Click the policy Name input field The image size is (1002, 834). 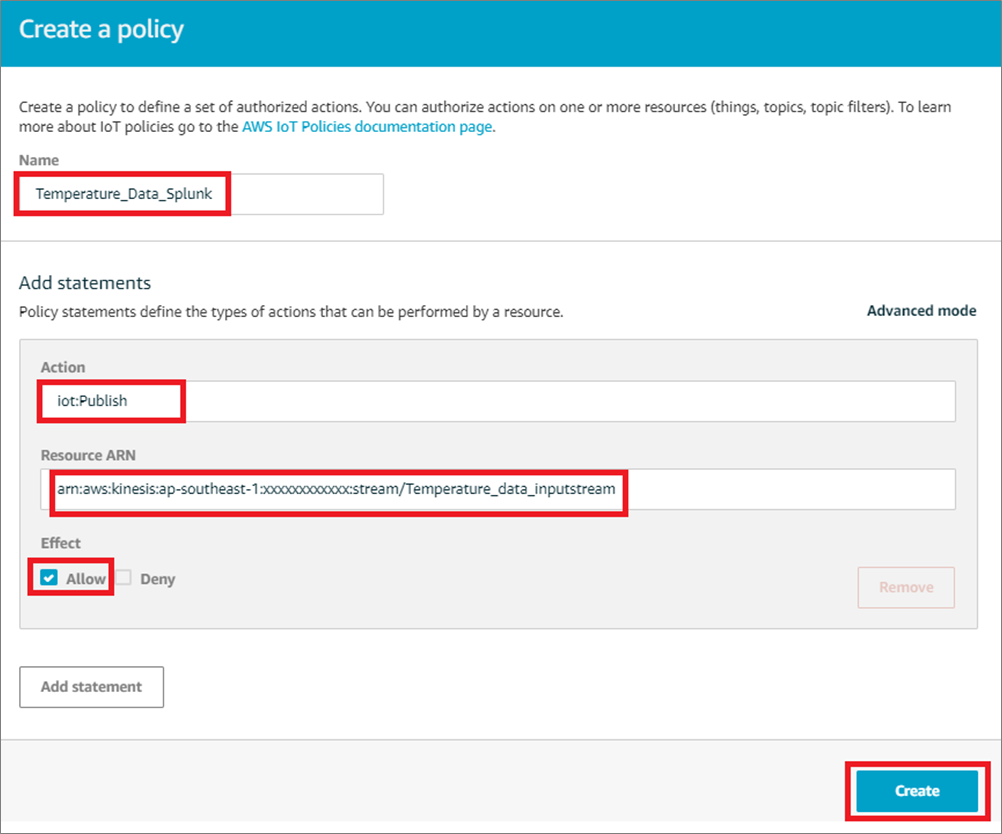(201, 194)
